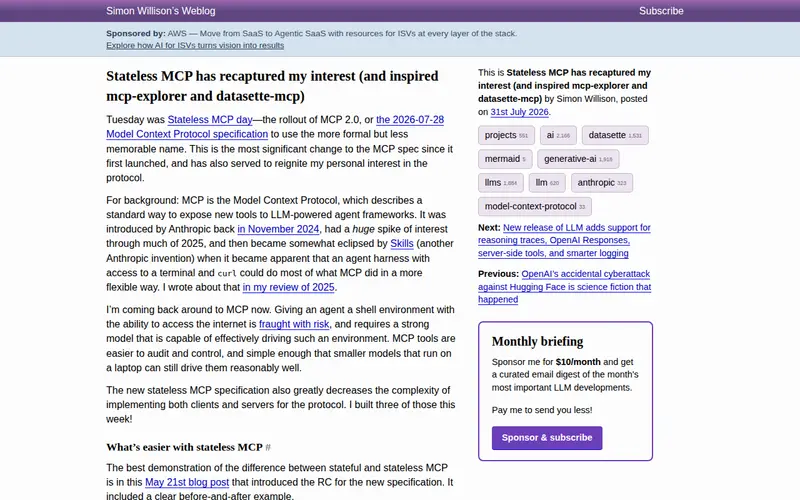Click the 'Sponsored by:' label
Screen dimensions: 800x500
tap(136, 34)
